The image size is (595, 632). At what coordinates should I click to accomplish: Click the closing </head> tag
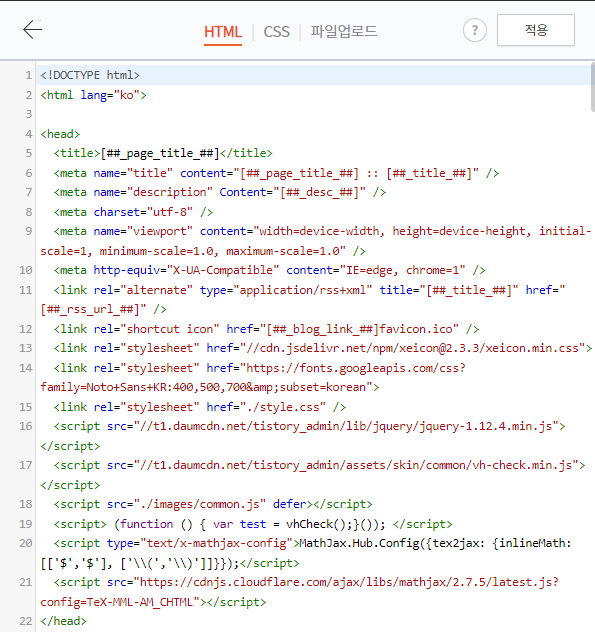click(x=63, y=621)
